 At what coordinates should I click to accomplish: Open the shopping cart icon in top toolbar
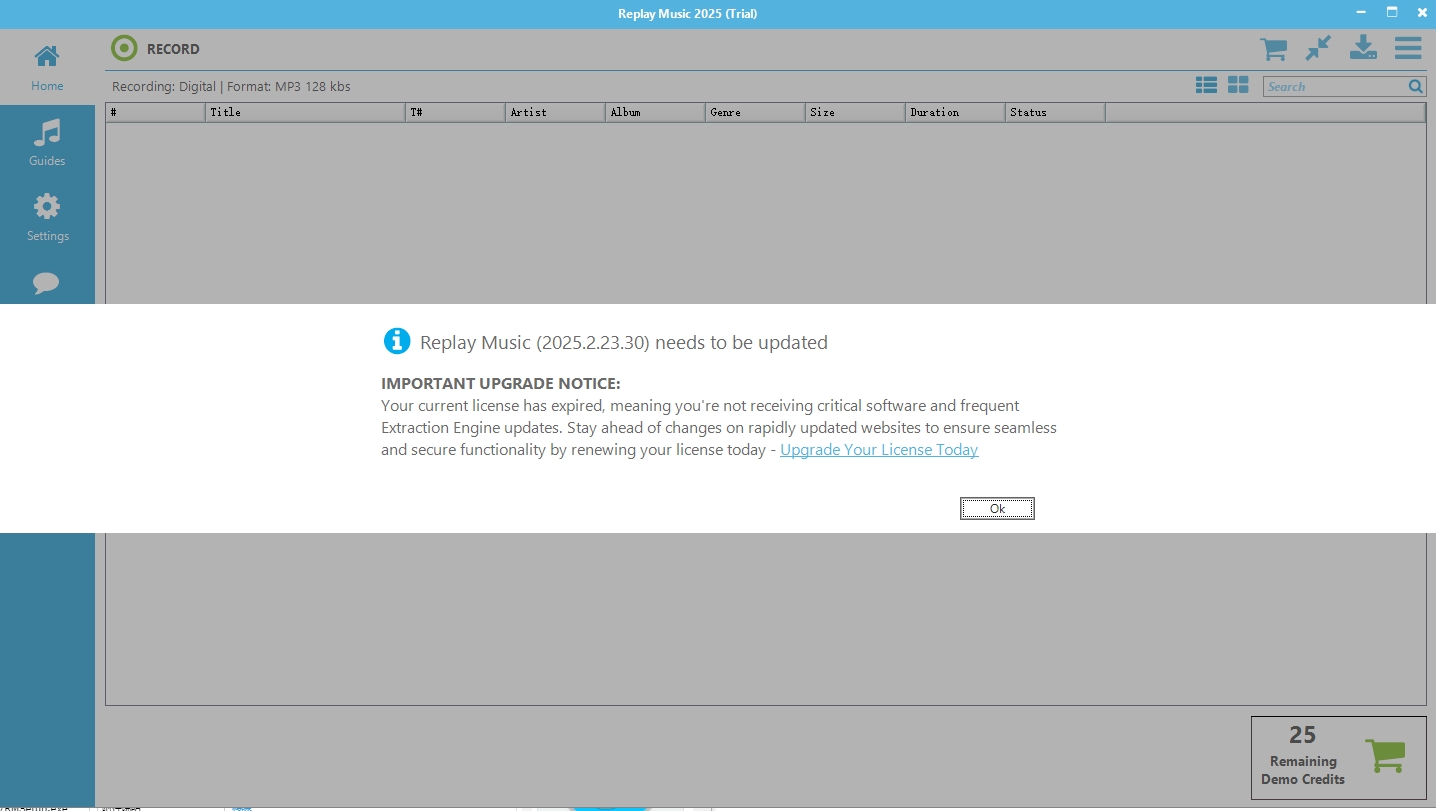(1273, 48)
